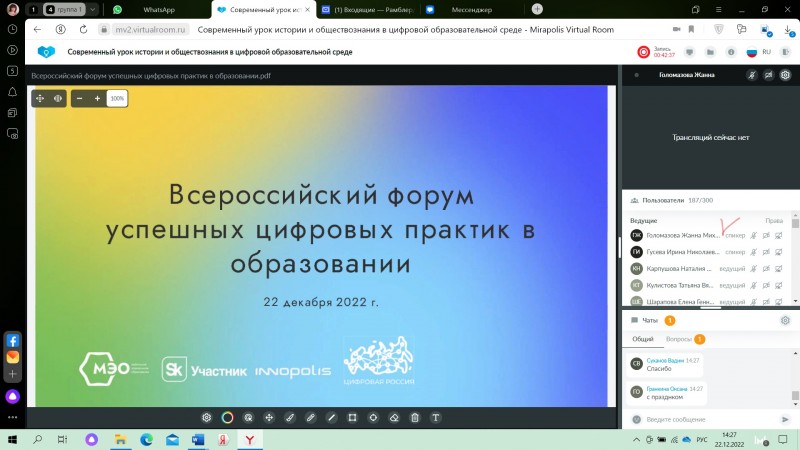This screenshot has width=800, height=450.
Task: Expand the группа 1 tab group dropdown
Action: 94,9
